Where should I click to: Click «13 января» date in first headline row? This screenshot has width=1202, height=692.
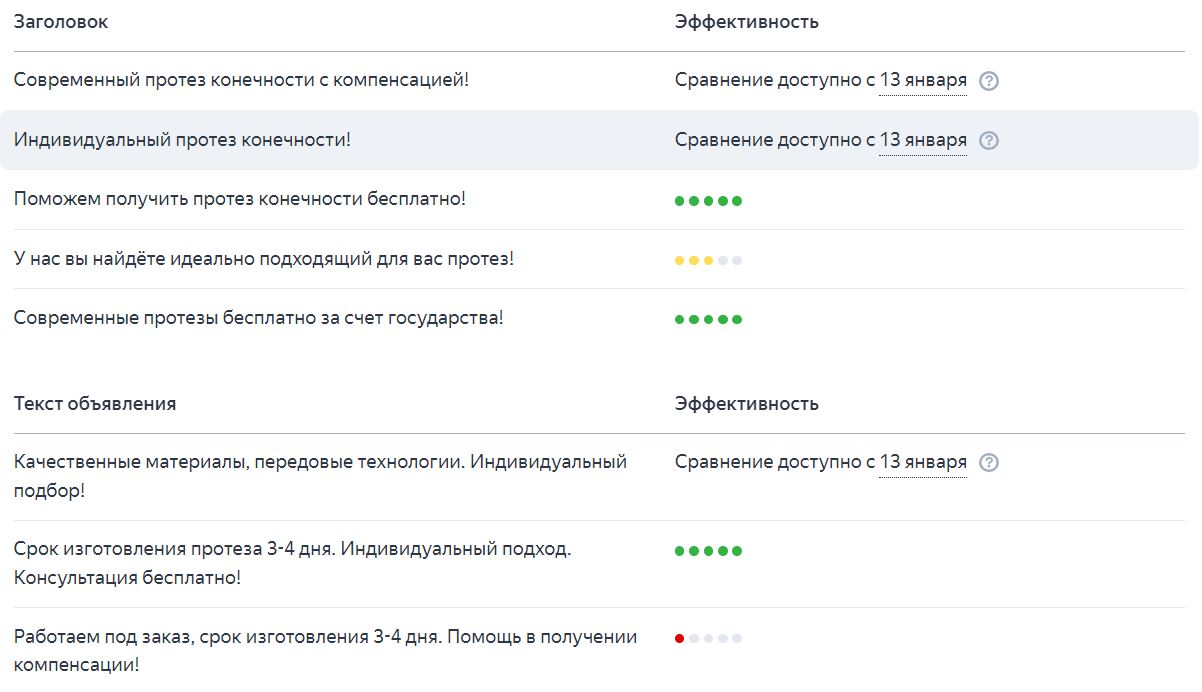(x=922, y=80)
